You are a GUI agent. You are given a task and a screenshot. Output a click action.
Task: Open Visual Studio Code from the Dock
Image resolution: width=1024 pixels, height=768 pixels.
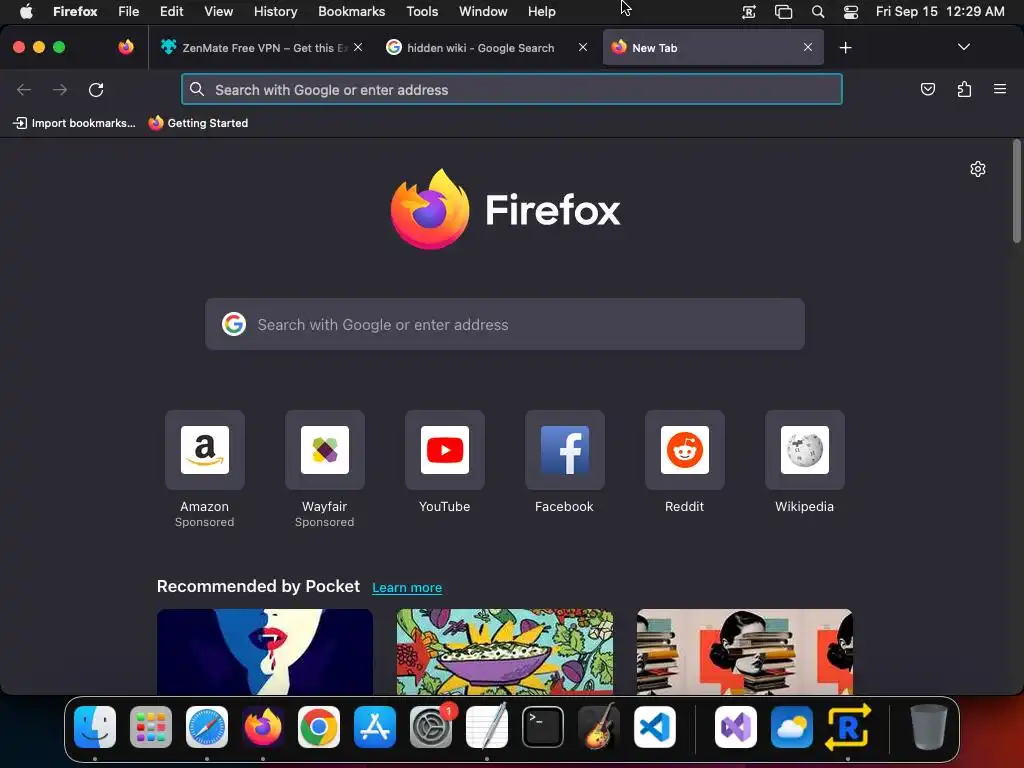tap(655, 727)
